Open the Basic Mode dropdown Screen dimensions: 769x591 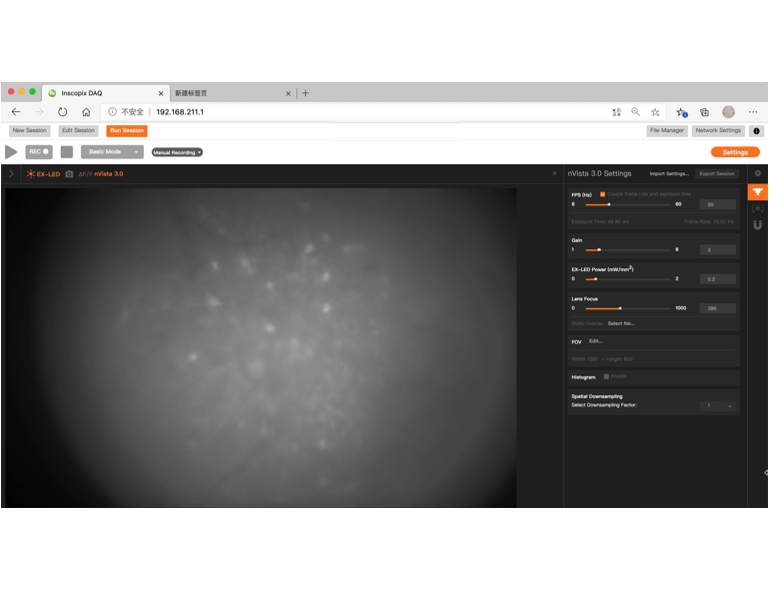(x=111, y=152)
